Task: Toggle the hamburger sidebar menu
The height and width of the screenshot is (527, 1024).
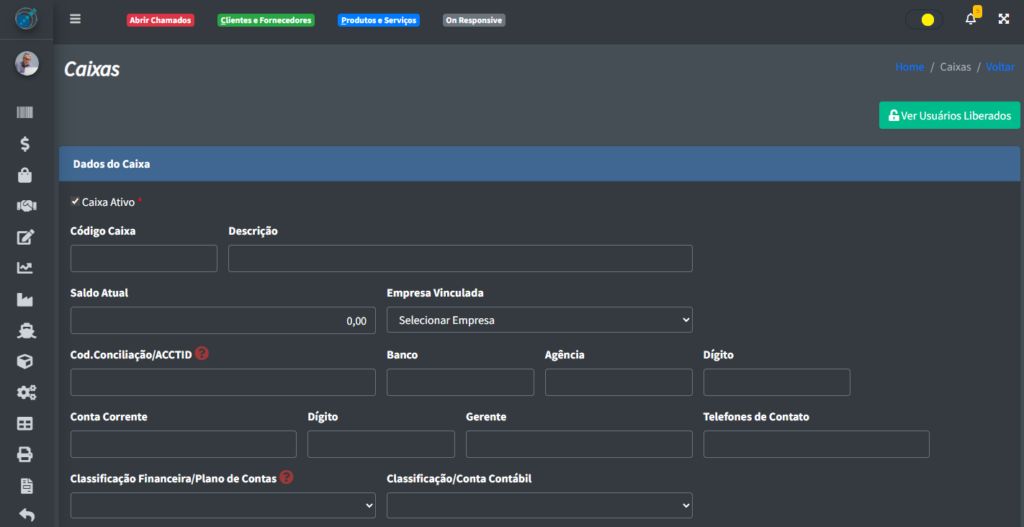Action: (x=76, y=19)
